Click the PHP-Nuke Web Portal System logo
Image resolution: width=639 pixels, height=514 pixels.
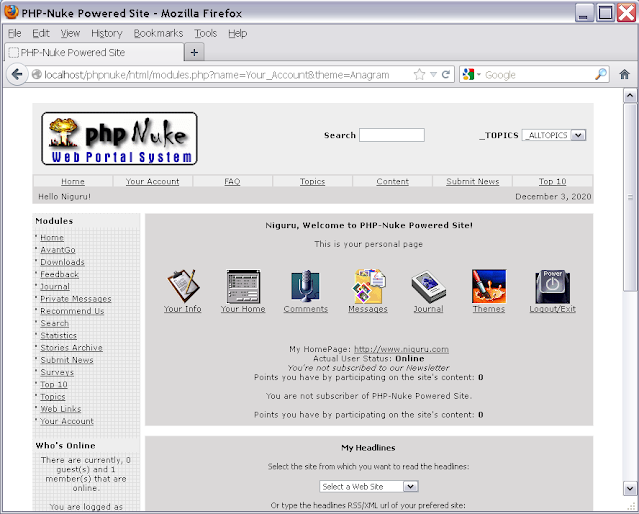(119, 139)
